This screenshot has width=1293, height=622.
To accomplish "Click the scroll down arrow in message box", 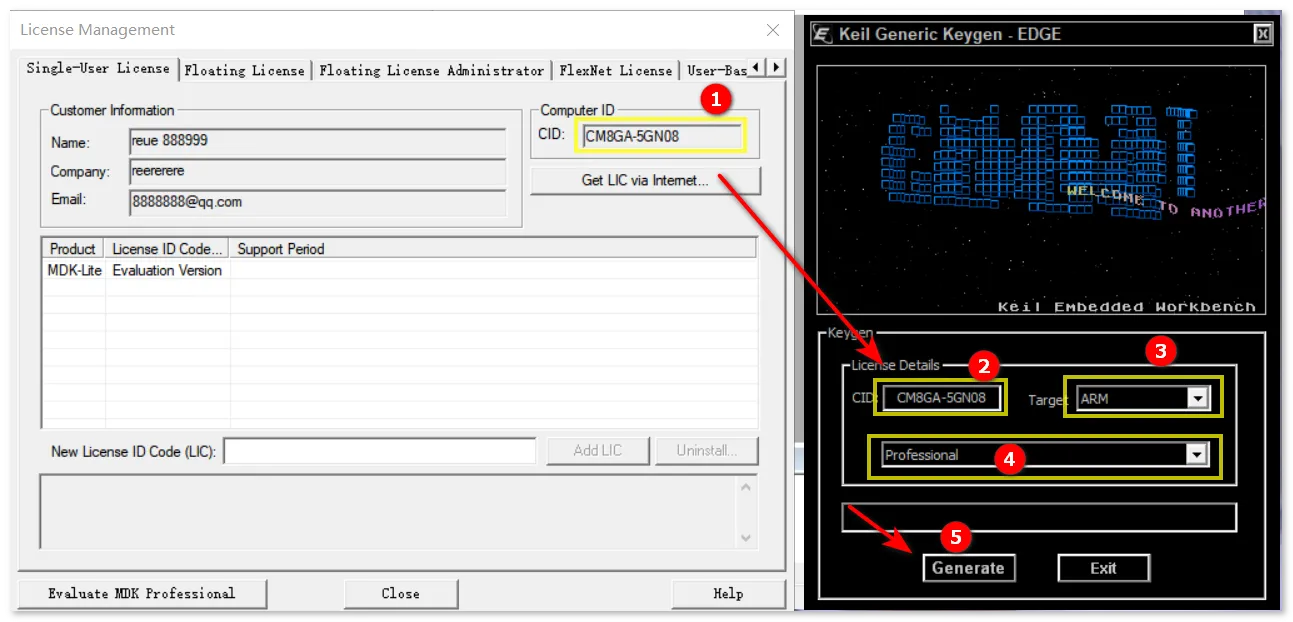I will [x=745, y=537].
